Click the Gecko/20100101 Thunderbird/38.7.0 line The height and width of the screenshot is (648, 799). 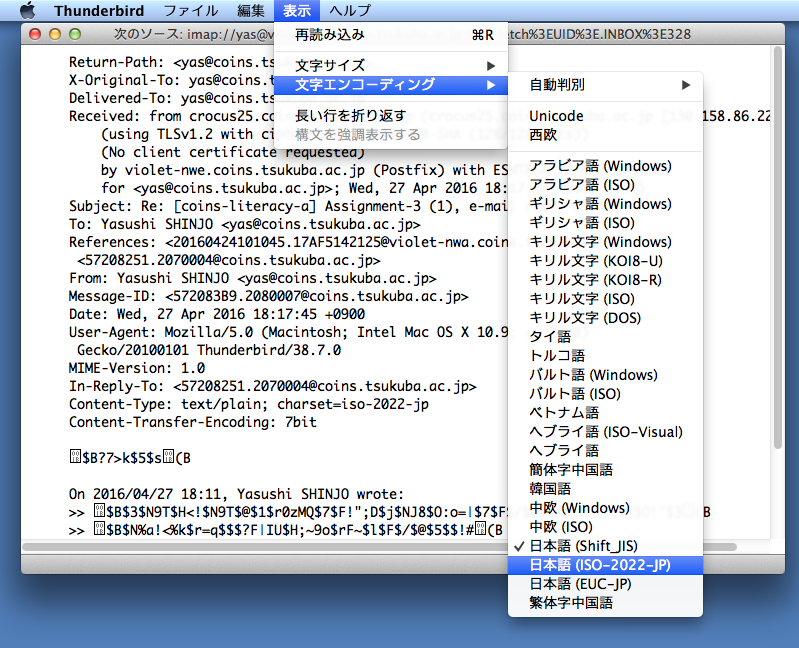[x=209, y=350]
